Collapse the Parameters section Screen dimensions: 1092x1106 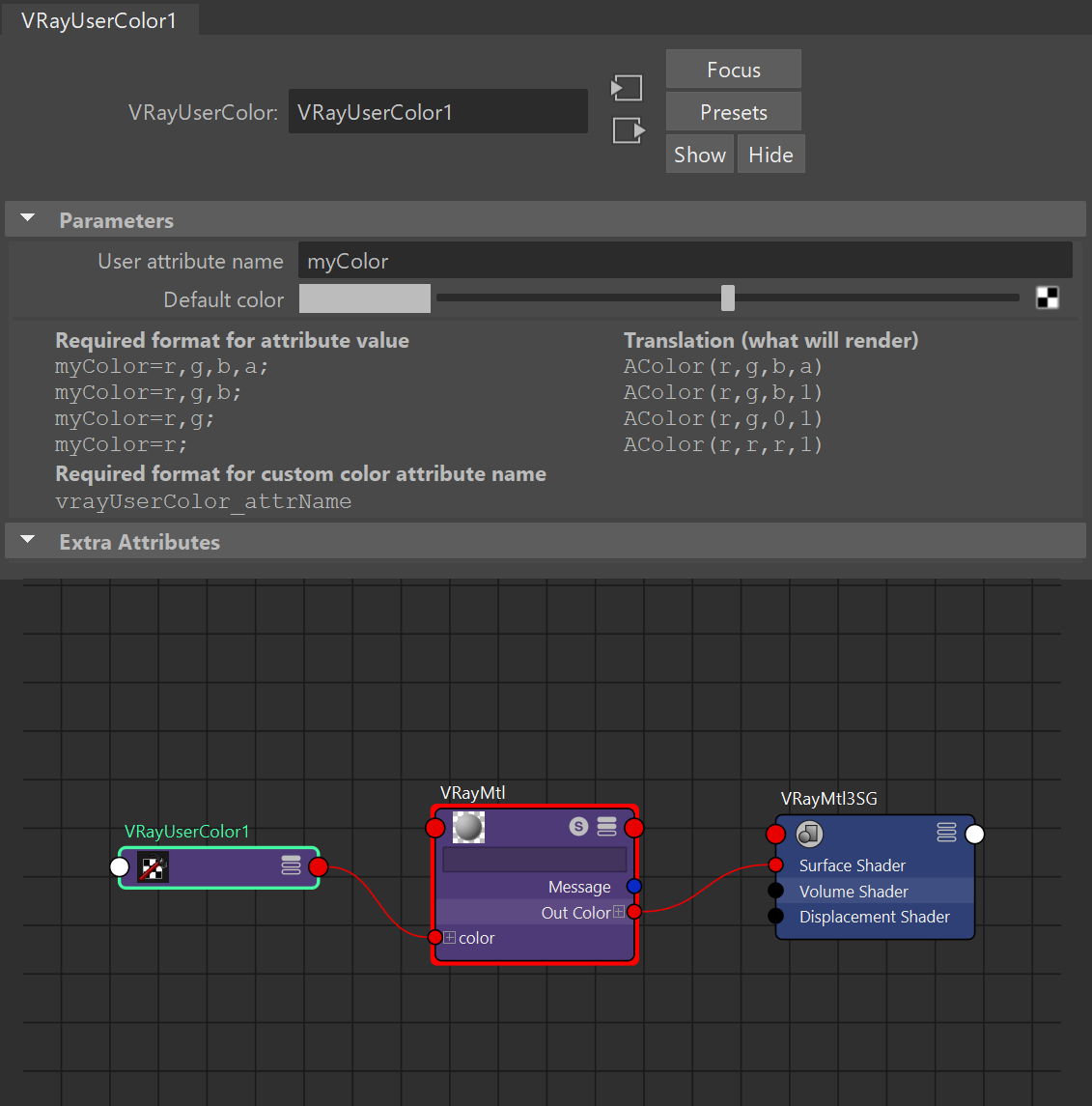pos(28,219)
